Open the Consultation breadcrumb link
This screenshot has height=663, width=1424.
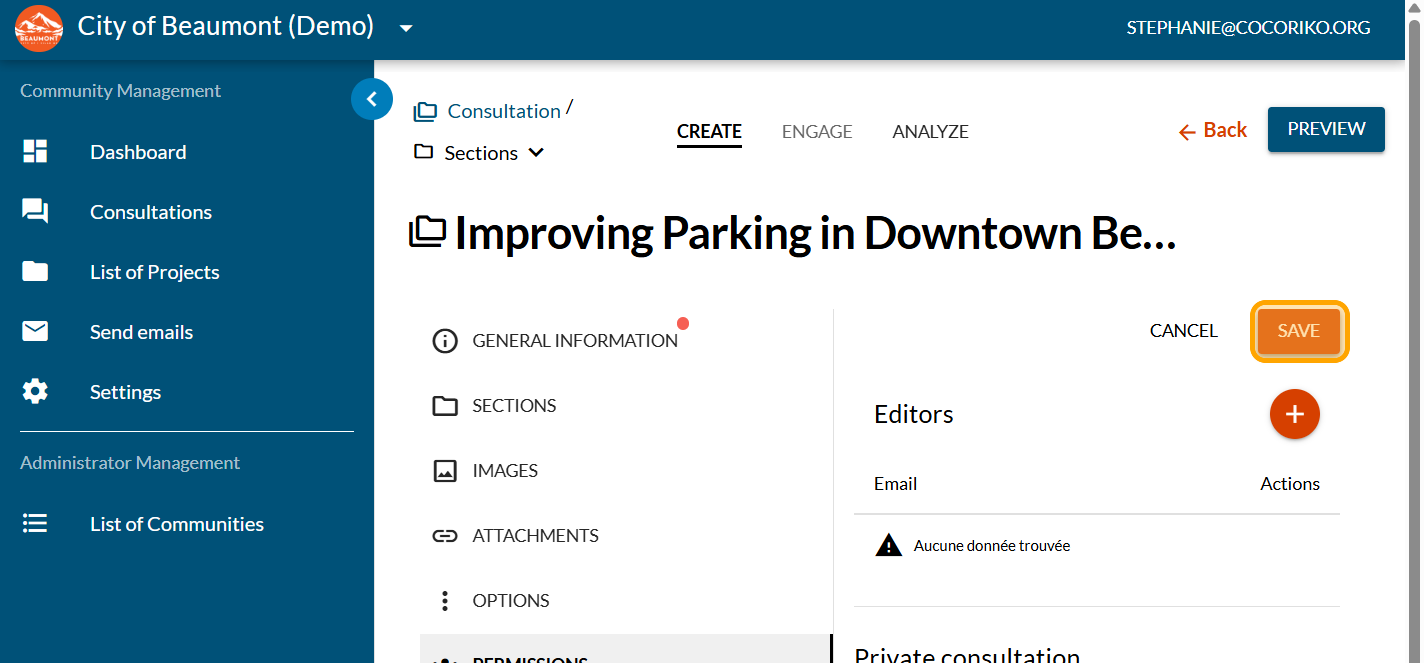click(503, 111)
